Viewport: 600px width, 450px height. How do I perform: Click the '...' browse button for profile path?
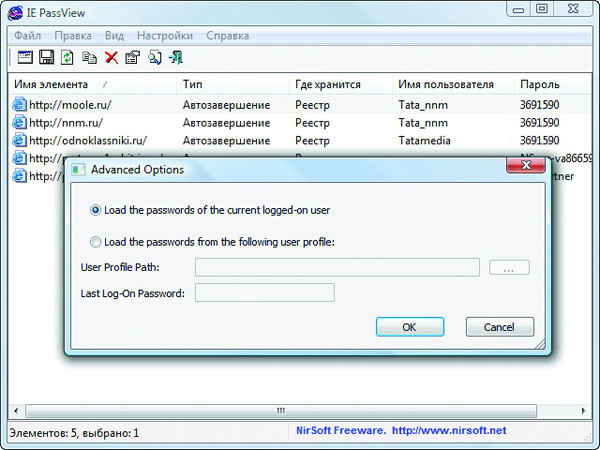[x=509, y=267]
